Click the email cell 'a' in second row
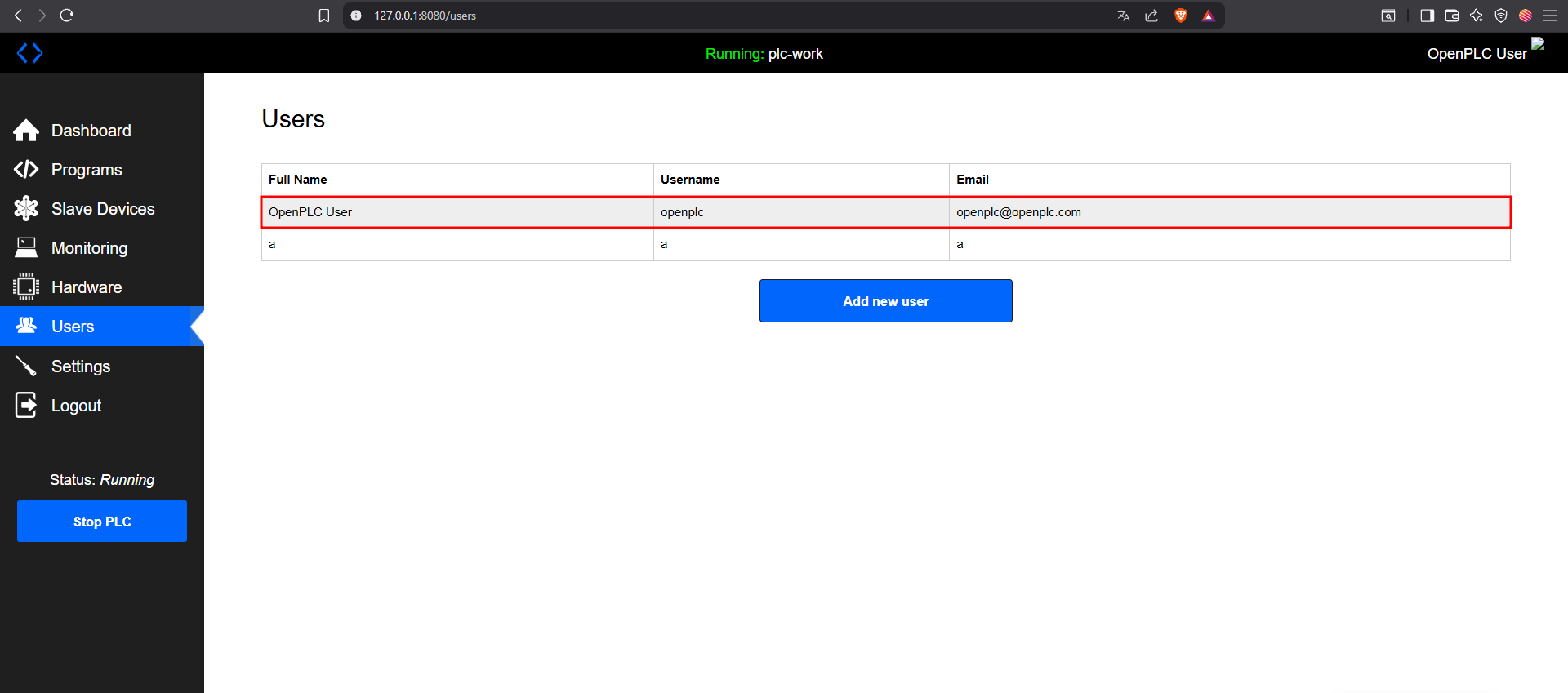The width and height of the screenshot is (1568, 693). (x=1230, y=244)
